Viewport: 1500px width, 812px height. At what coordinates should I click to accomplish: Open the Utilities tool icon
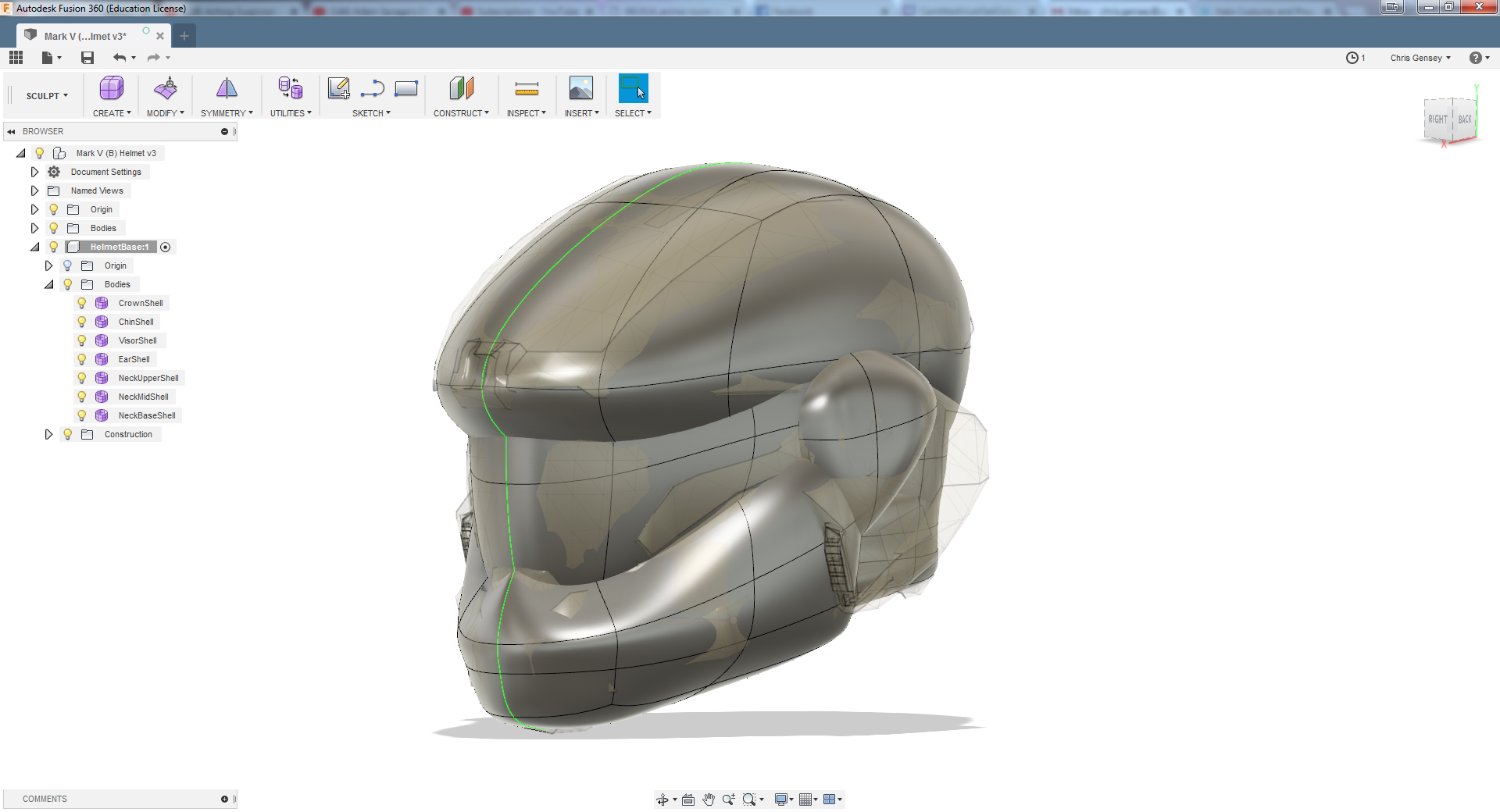[x=291, y=88]
